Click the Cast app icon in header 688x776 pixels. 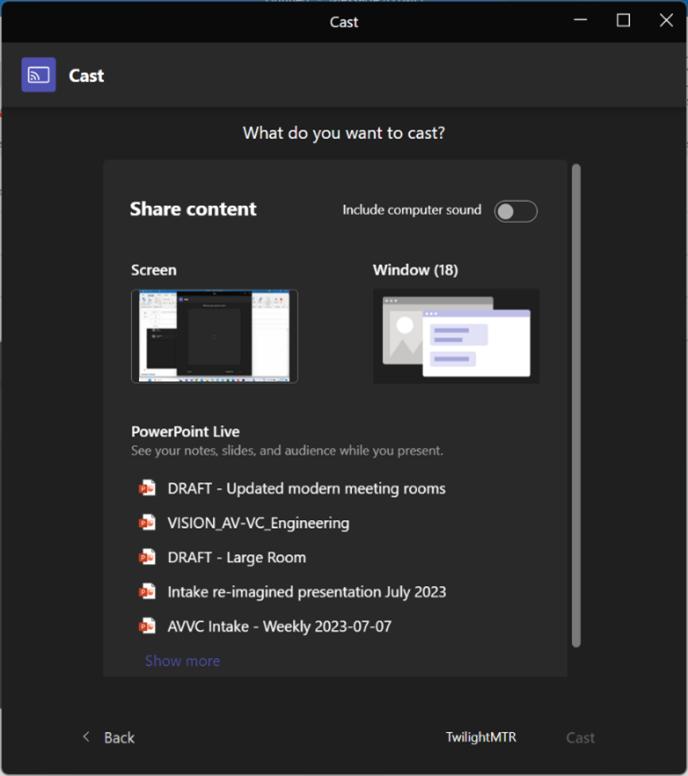coord(38,75)
